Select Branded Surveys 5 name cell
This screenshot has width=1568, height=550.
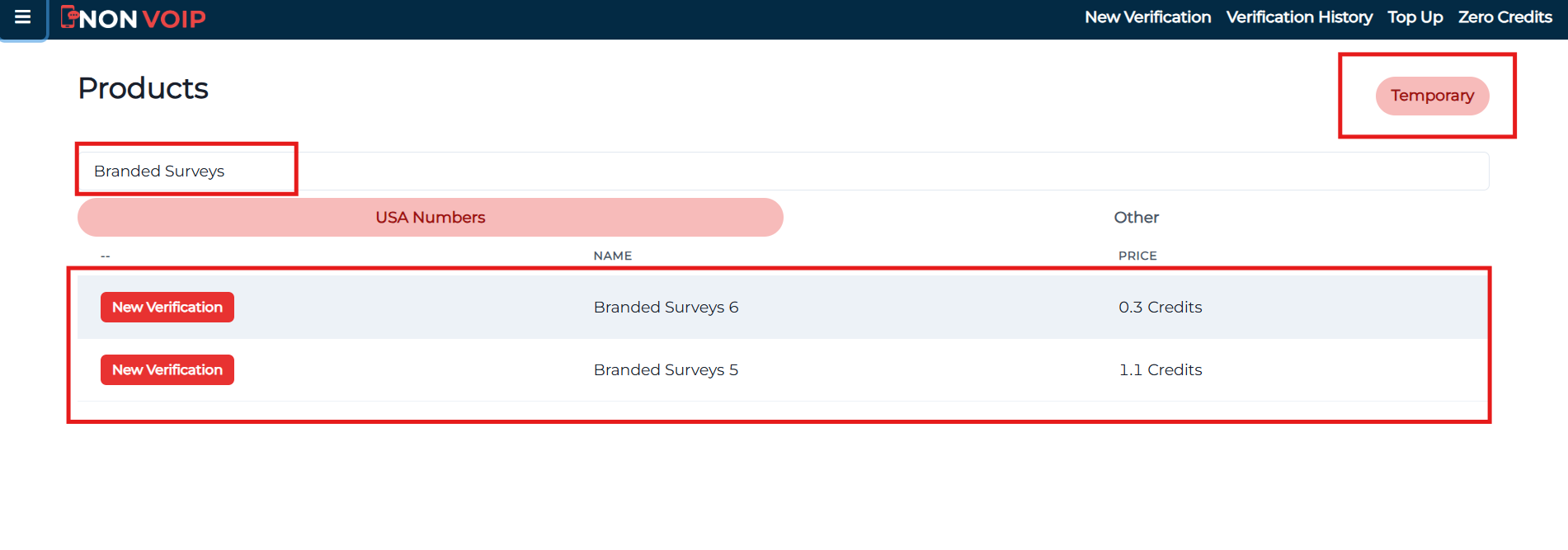tap(666, 369)
